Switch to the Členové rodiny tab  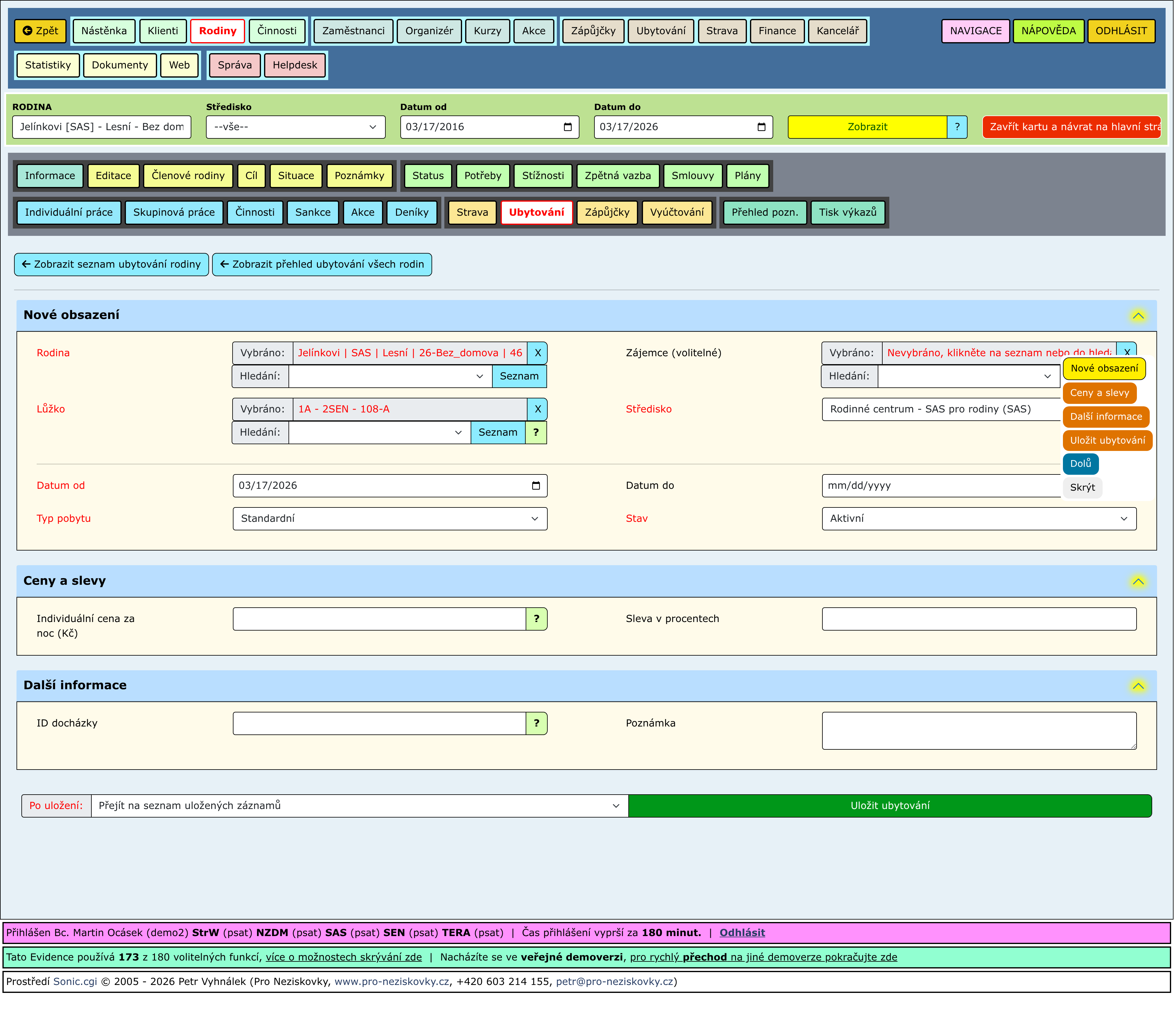coord(188,176)
